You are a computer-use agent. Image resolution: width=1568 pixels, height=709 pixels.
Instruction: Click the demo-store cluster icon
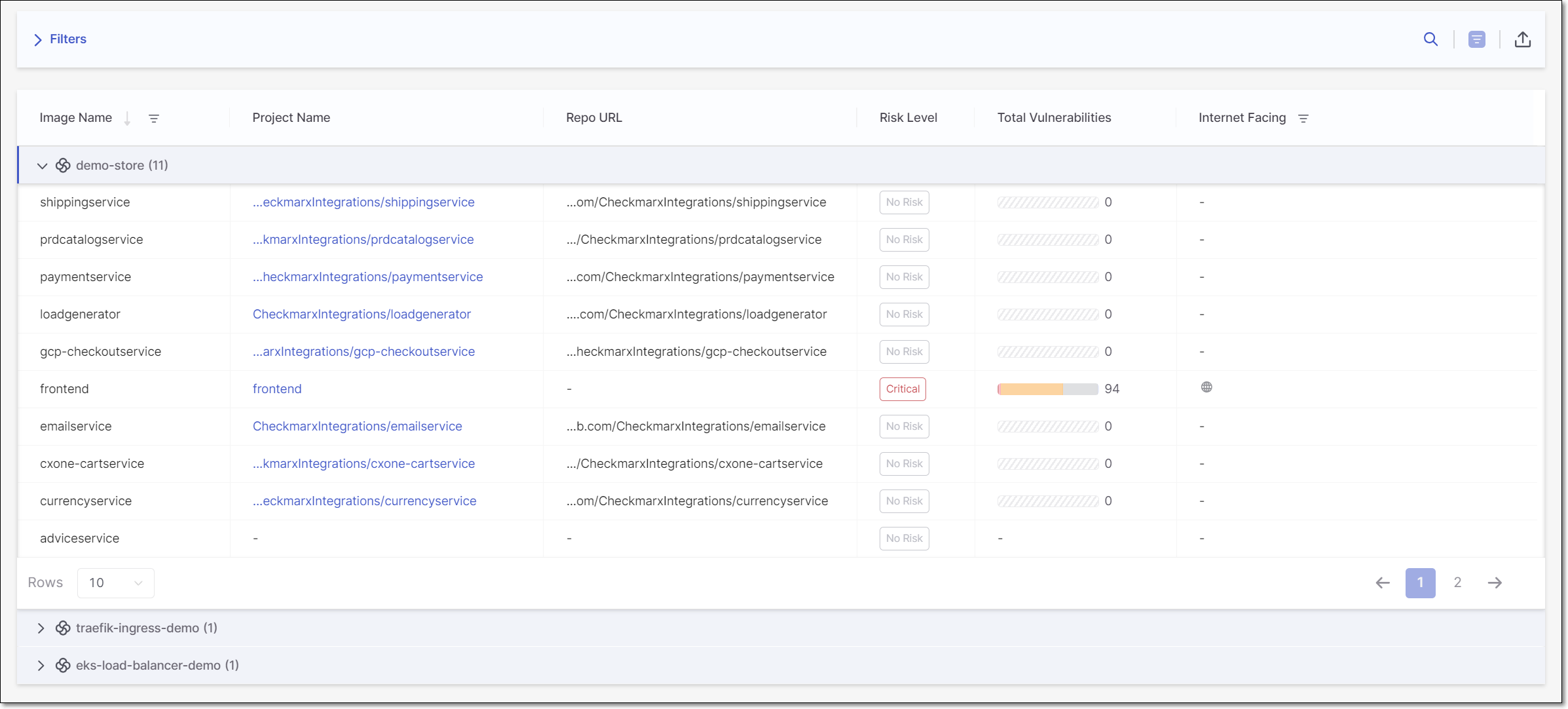63,165
